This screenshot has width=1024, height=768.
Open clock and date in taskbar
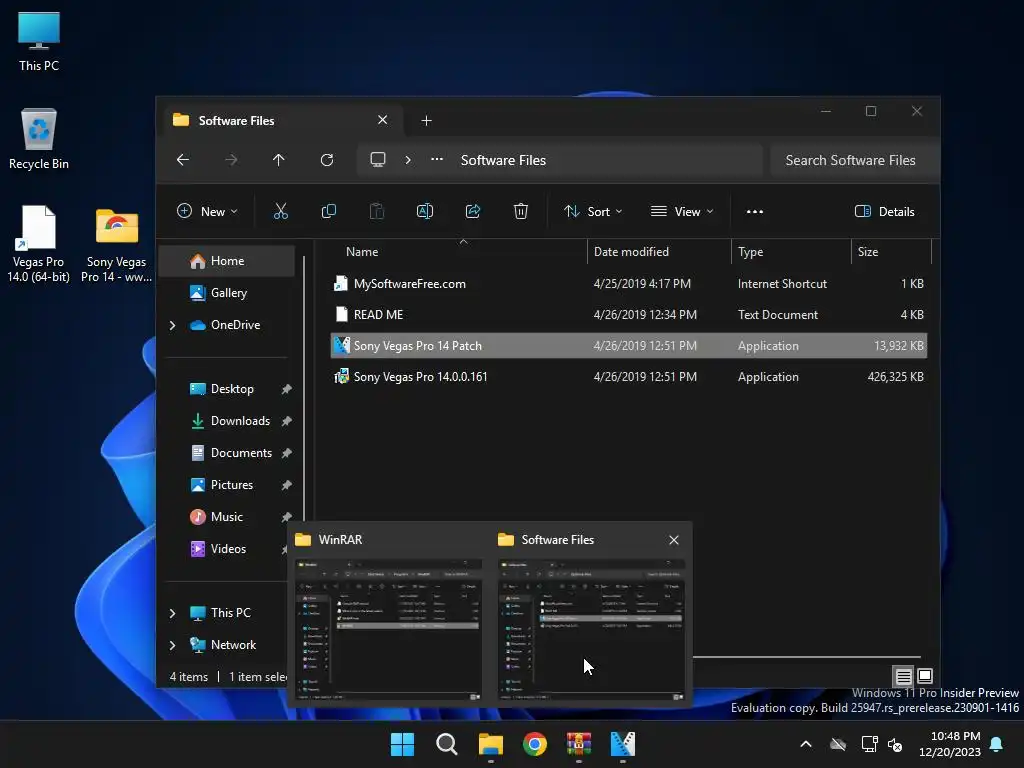(x=950, y=744)
